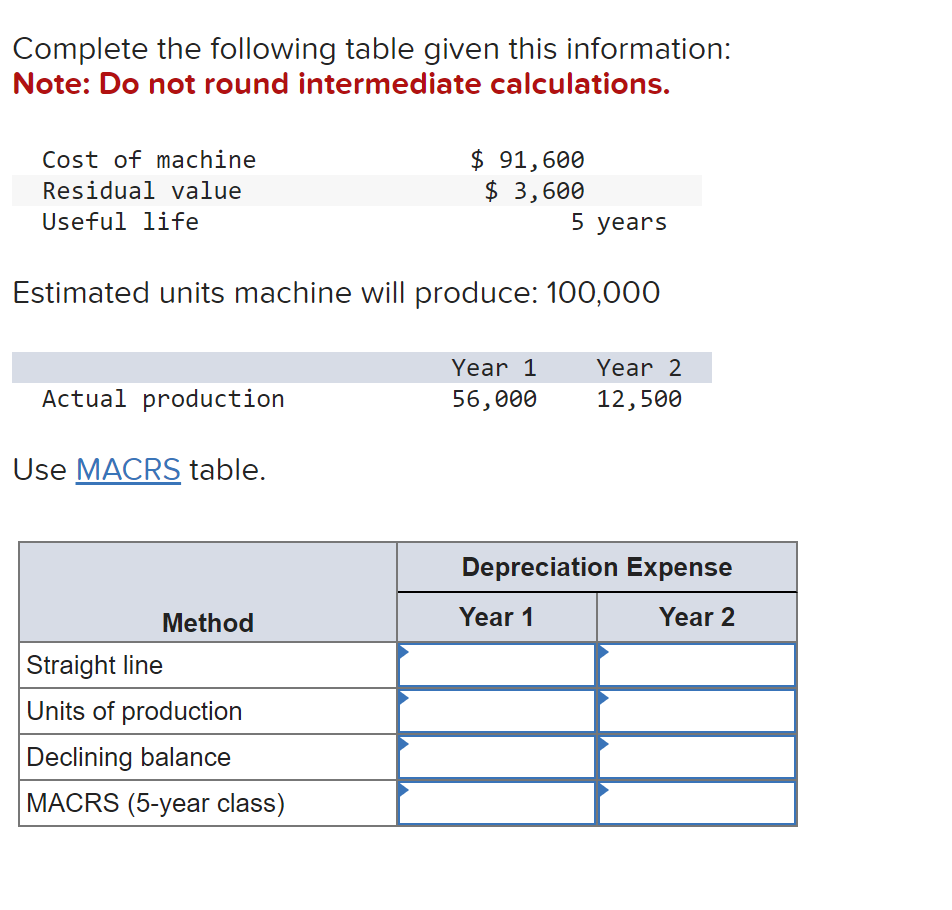Screen dimensions: 952x910
Task: Click the Depreciation Expense header
Action: click(596, 567)
